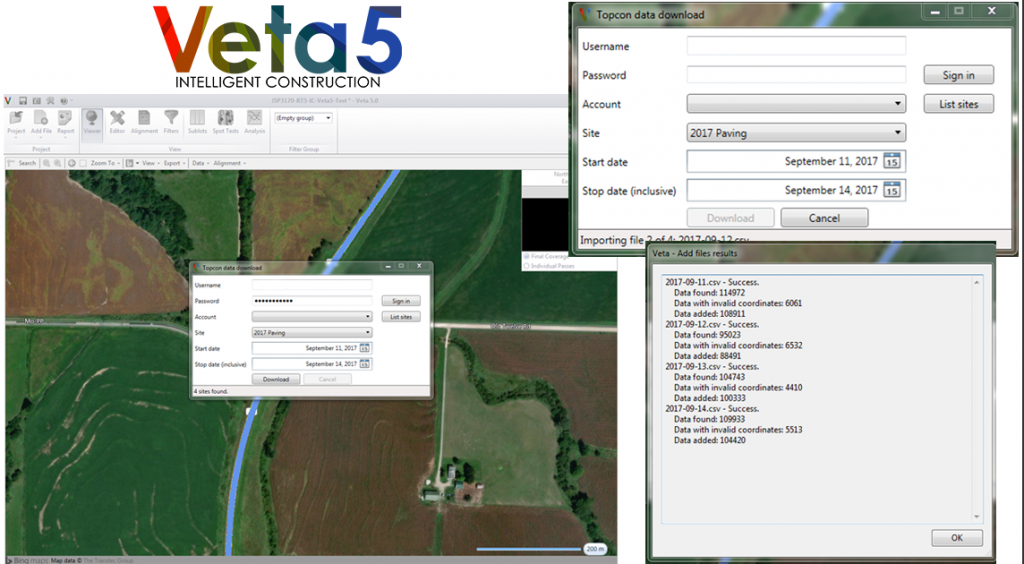Open the Export dropdown on map toolbar

click(x=174, y=163)
